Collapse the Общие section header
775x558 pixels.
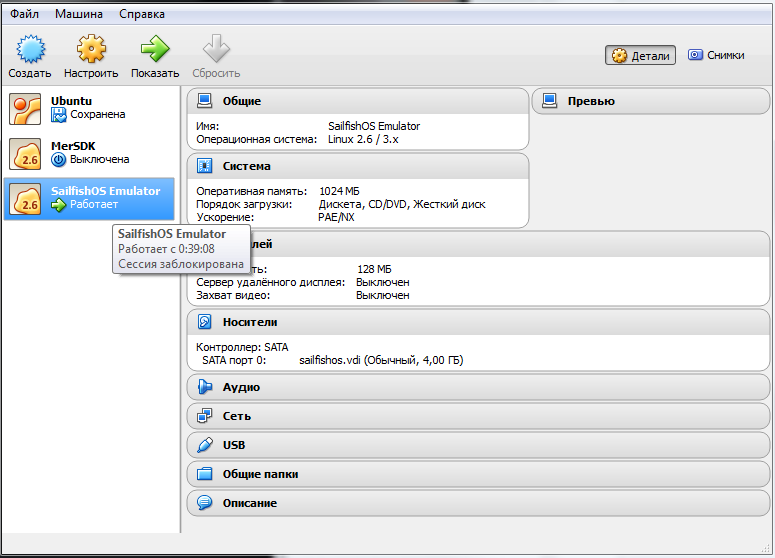point(358,101)
